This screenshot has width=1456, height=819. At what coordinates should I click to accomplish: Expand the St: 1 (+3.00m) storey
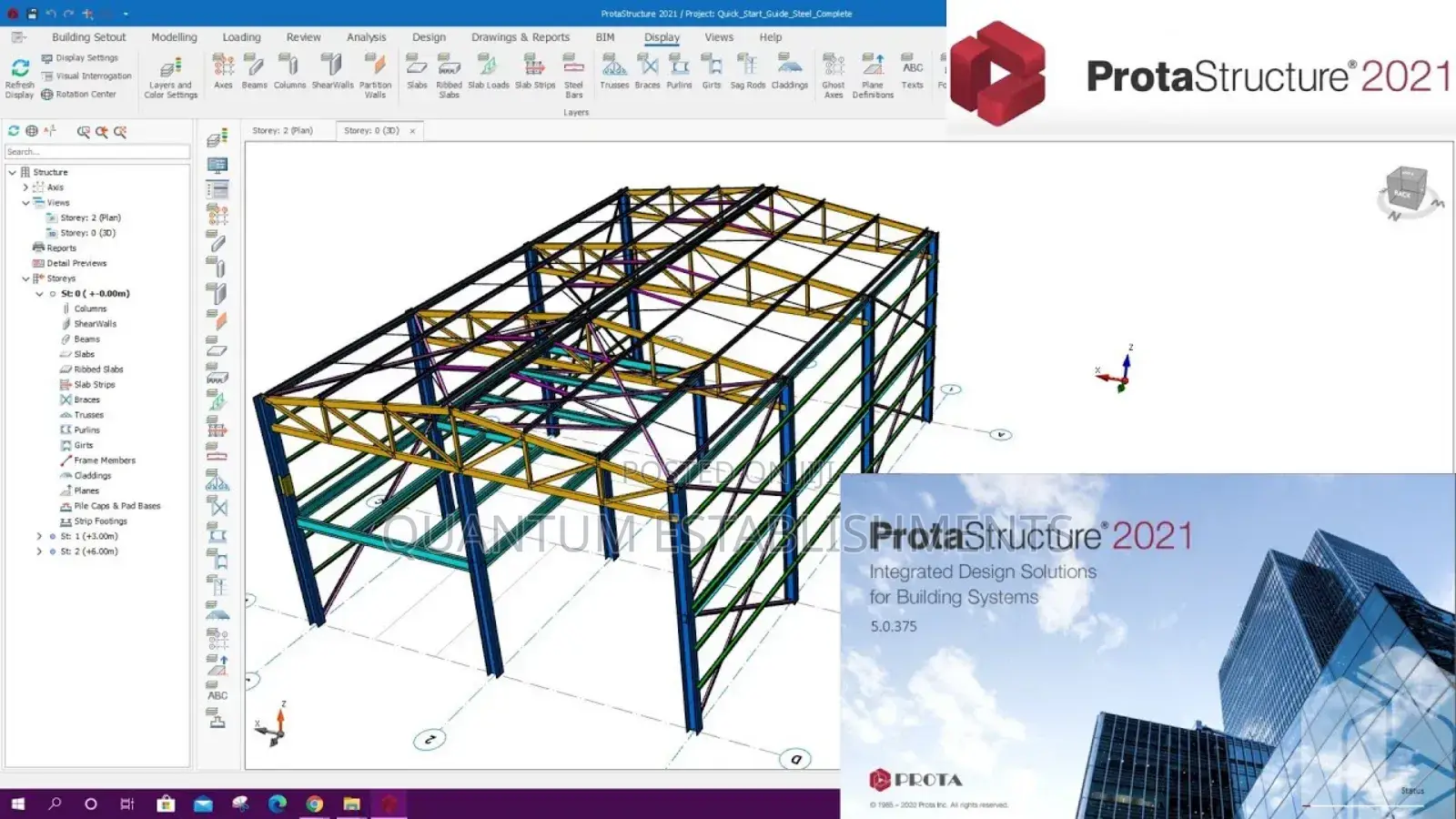tap(39, 537)
